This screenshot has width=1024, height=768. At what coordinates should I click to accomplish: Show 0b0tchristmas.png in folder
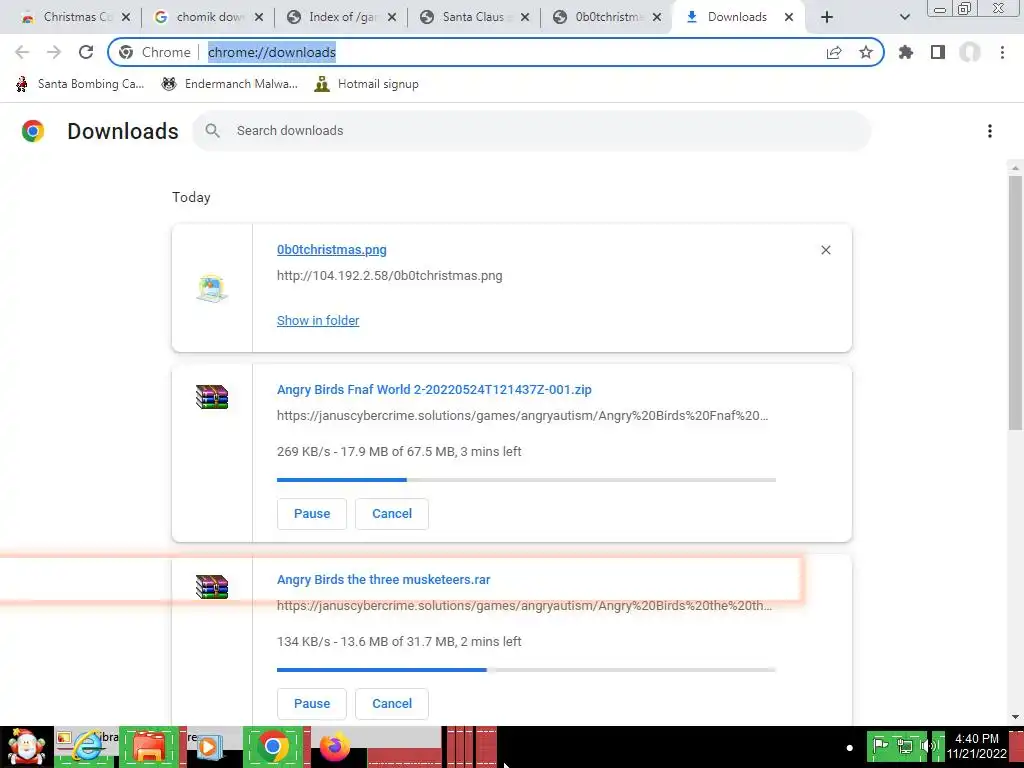[x=318, y=321]
